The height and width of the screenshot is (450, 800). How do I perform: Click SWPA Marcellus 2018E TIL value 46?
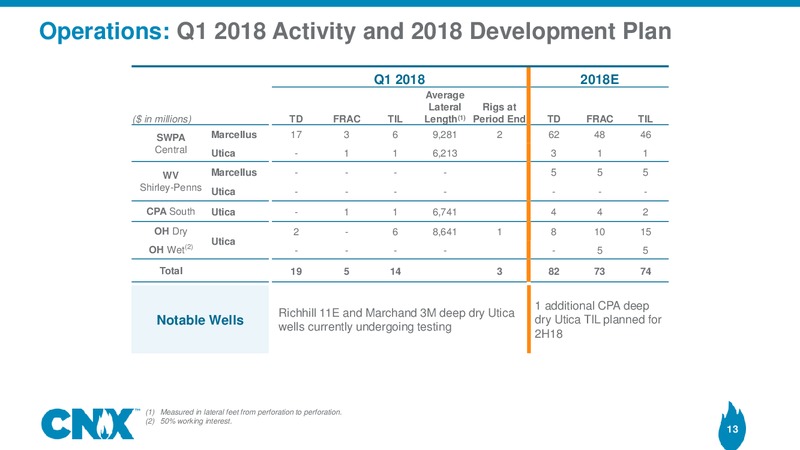point(645,135)
